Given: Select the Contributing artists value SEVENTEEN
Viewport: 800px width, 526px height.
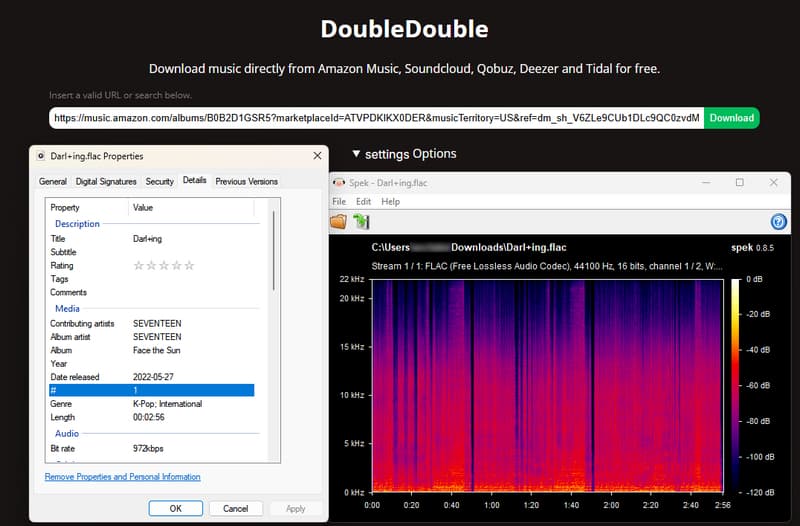Looking at the screenshot, I should click(157, 323).
